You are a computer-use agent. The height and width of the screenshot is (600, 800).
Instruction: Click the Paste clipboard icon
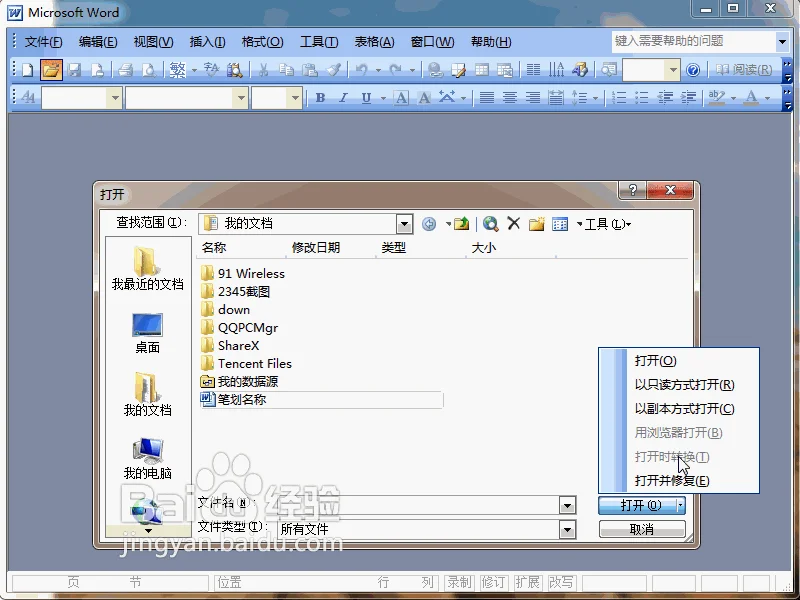[x=310, y=69]
